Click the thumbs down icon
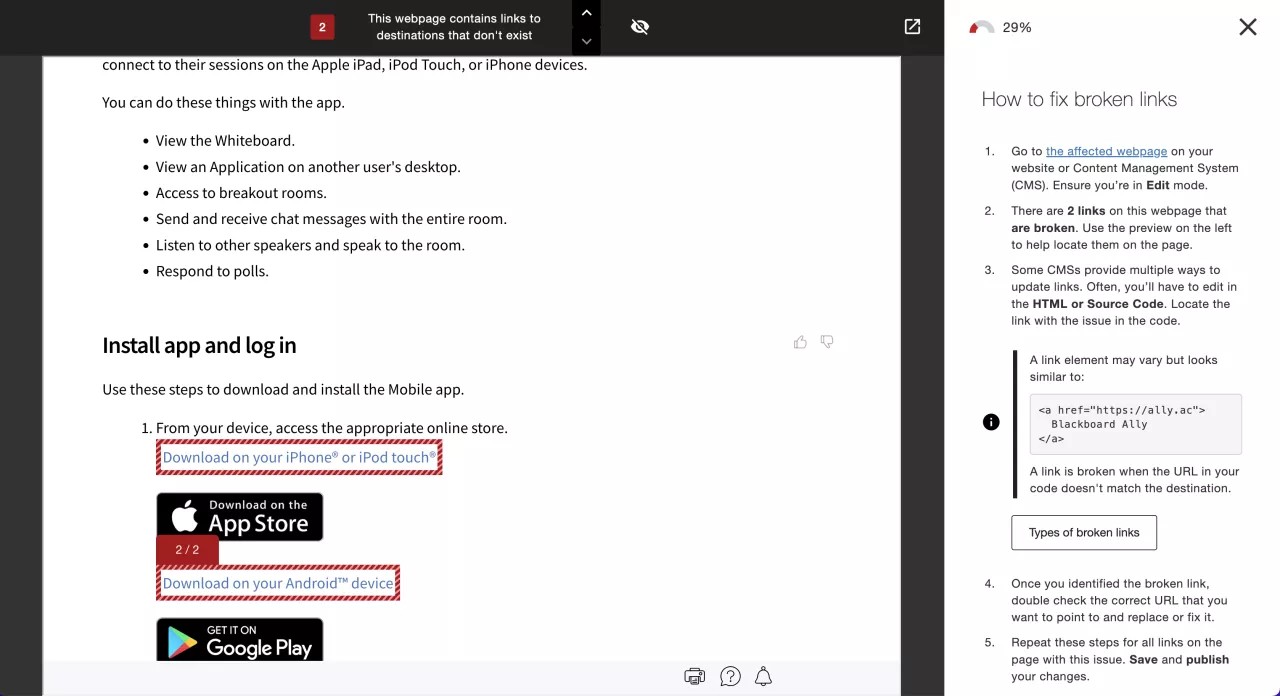The image size is (1280, 696). [x=827, y=342]
